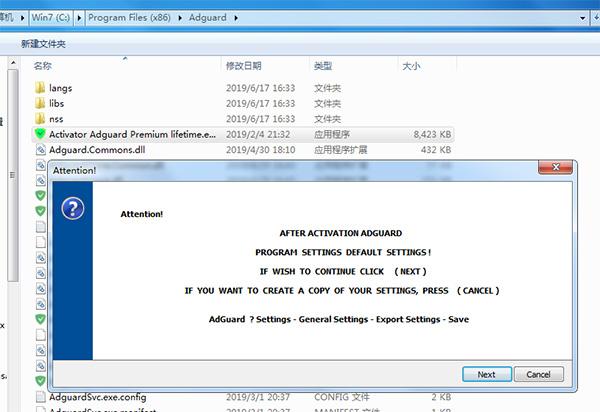Click the 2019/3/1 20:37 date cell
600x412 pixels.
point(258,397)
